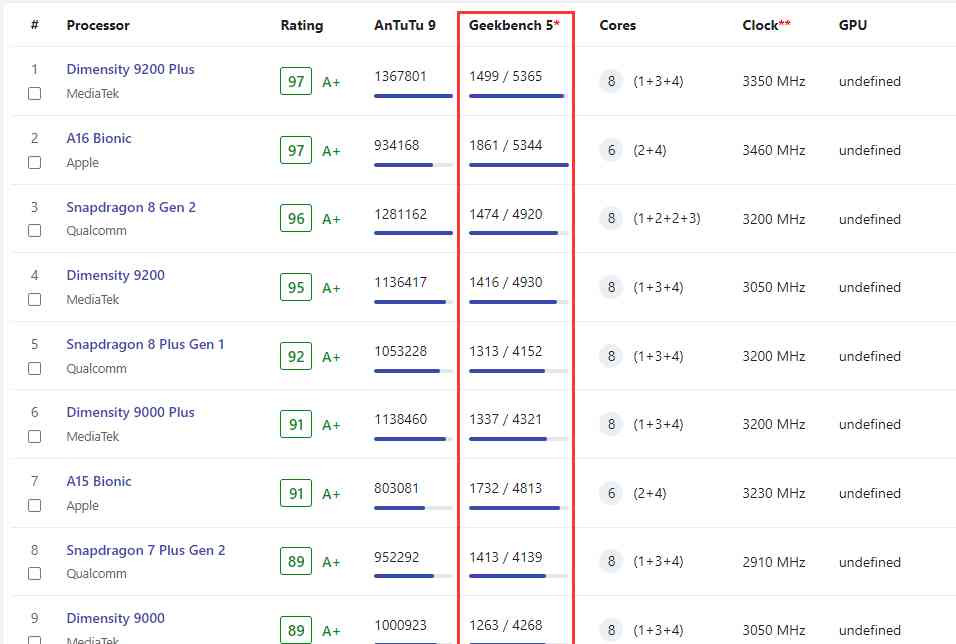
Task: Click the MediaTek label under Dimensity 9000 Plus
Action: click(93, 437)
